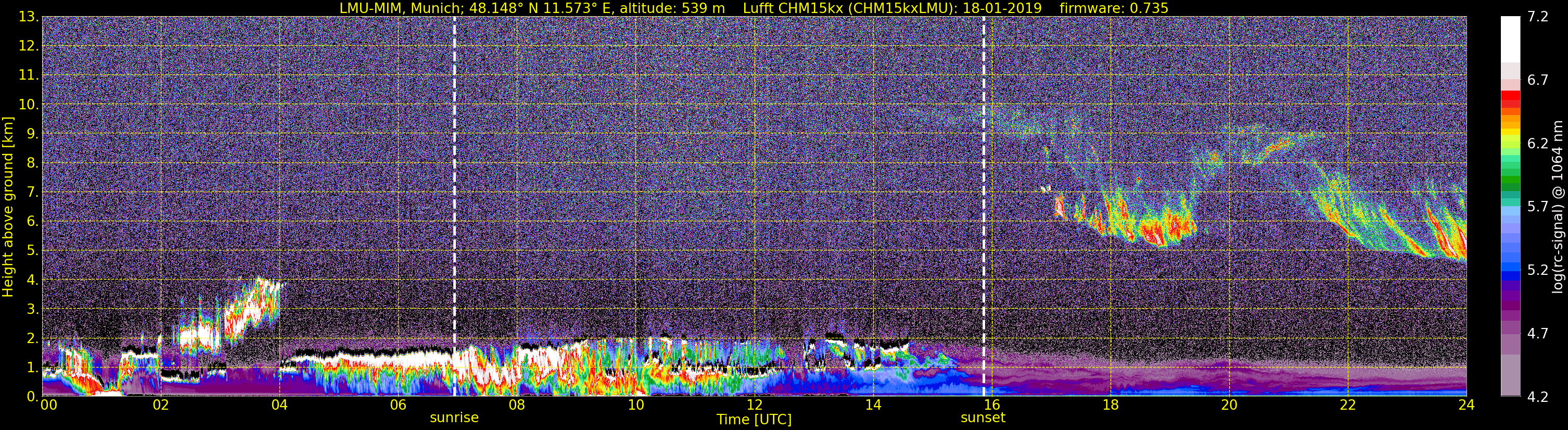Click the colorbar value 5.2
The image size is (1568, 430).
point(1538,270)
